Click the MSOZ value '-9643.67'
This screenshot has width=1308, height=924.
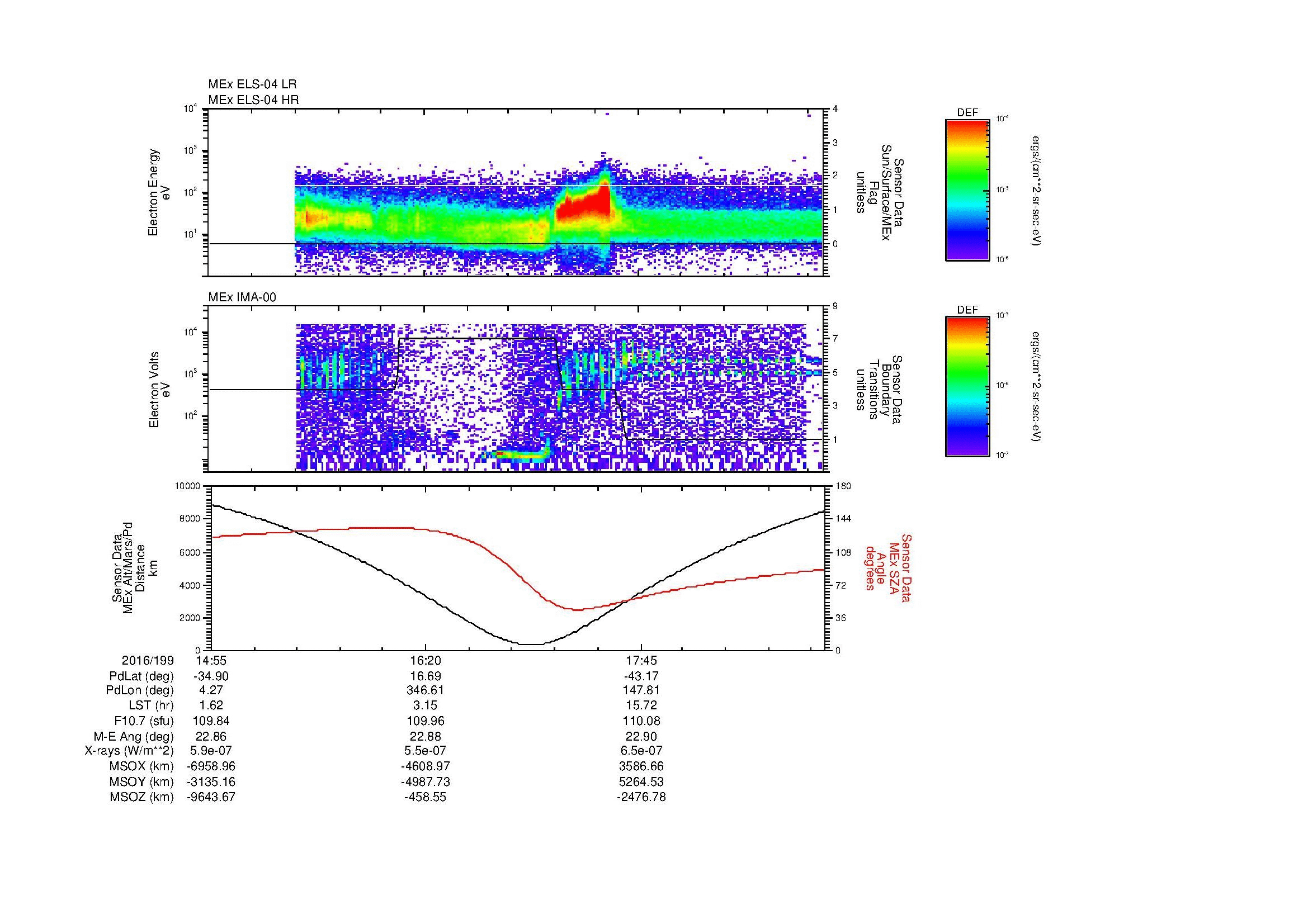pos(211,797)
